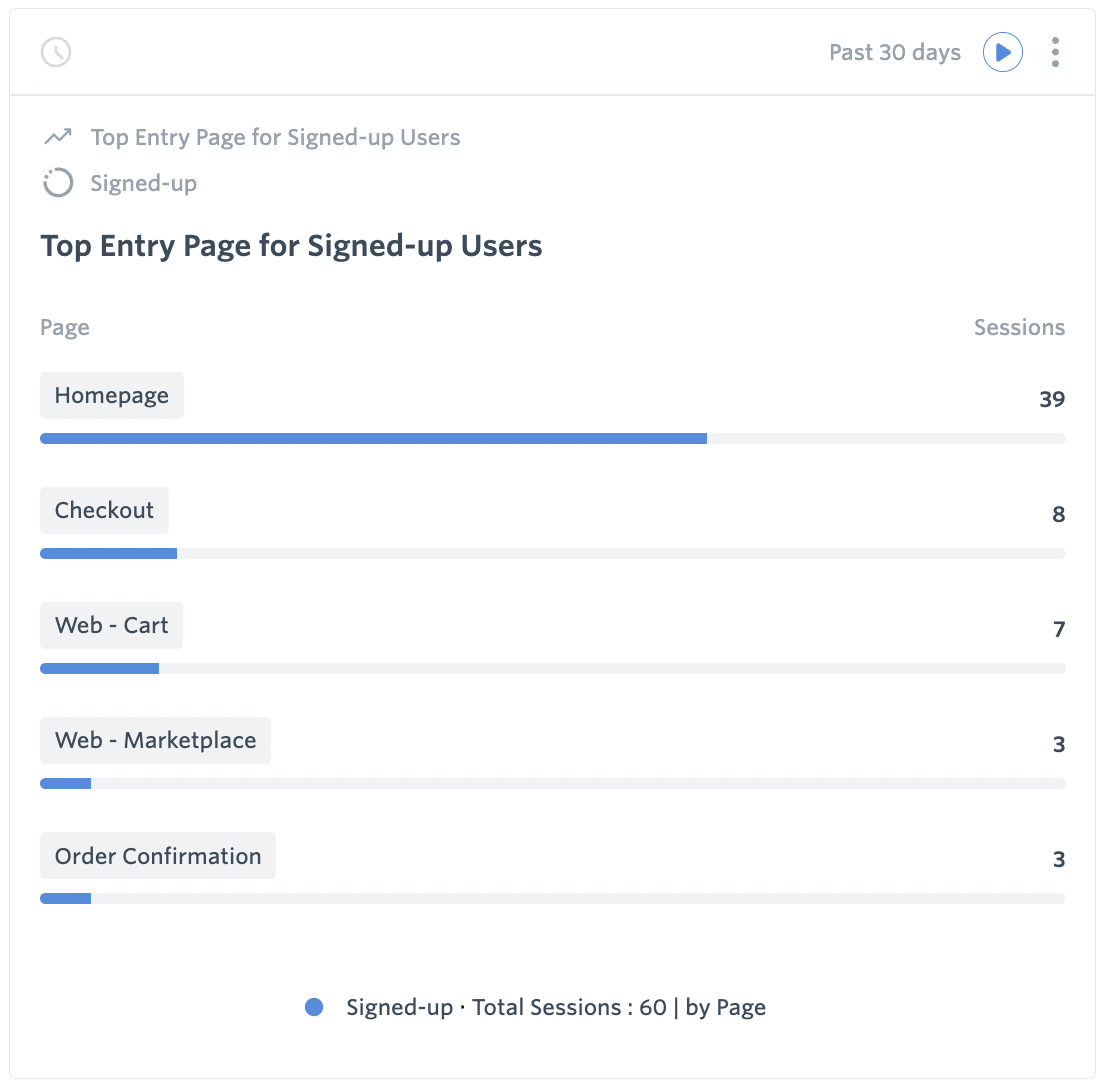1106x1088 pixels.
Task: Select the Homepage entry chip
Action: [112, 395]
